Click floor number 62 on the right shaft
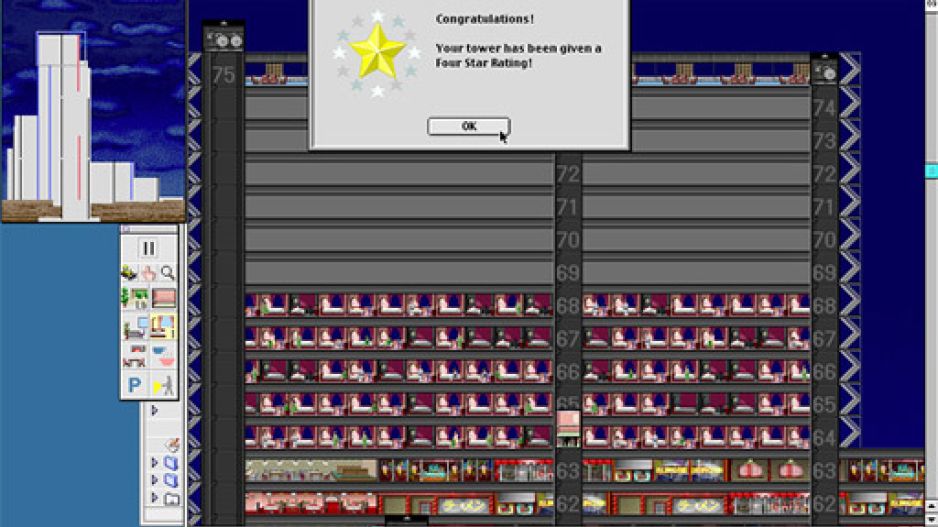The width and height of the screenshot is (938, 527). coord(824,504)
